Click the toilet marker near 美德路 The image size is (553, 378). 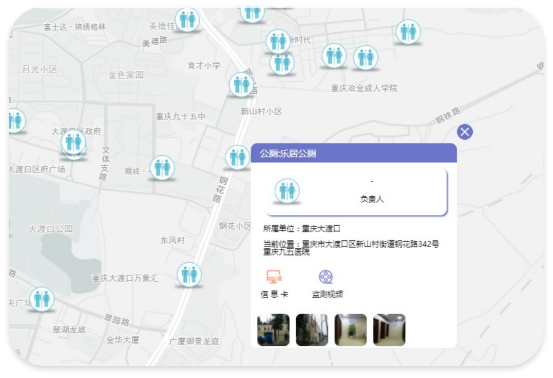[x=187, y=20]
